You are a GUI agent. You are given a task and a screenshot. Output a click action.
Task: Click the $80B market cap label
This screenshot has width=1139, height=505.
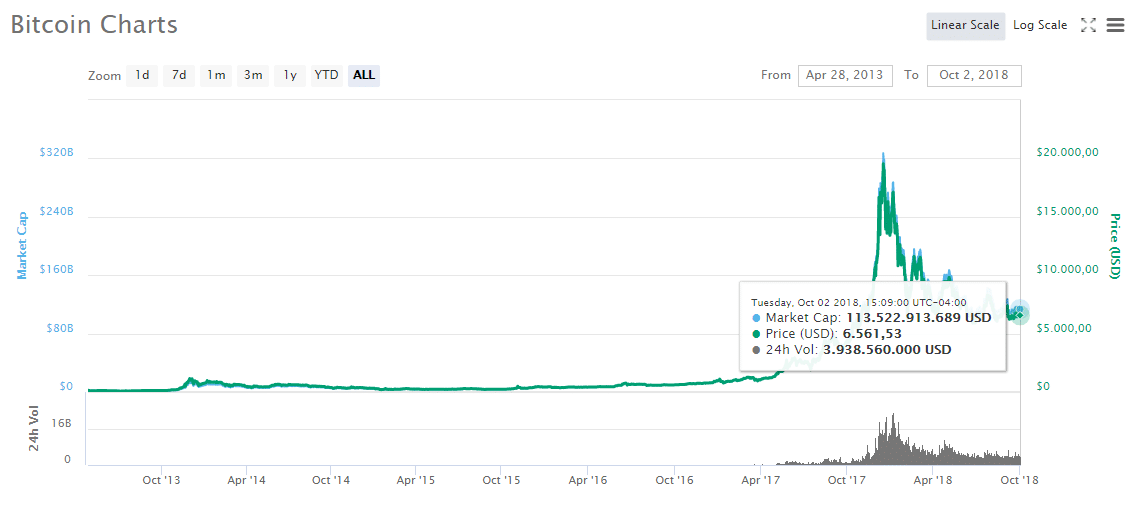point(59,328)
